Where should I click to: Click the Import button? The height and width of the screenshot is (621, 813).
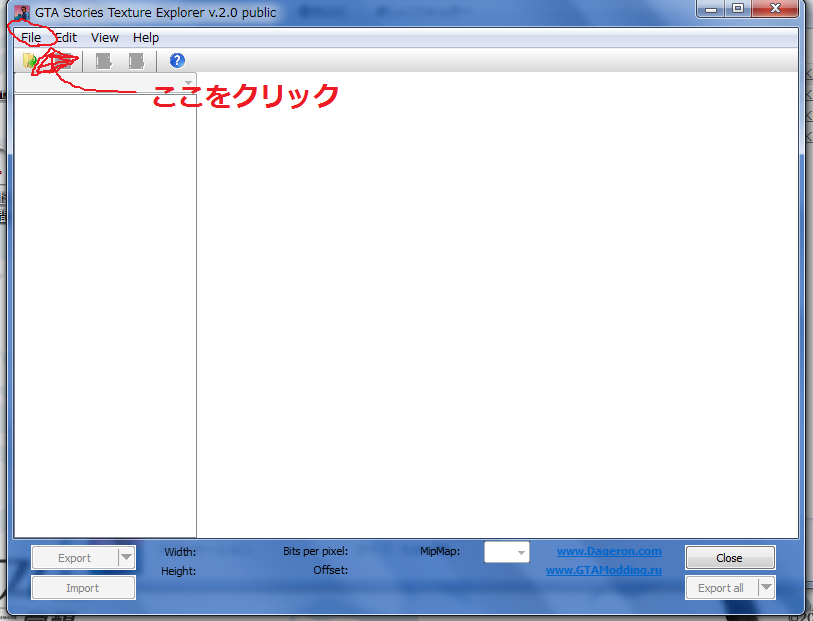click(x=83, y=588)
